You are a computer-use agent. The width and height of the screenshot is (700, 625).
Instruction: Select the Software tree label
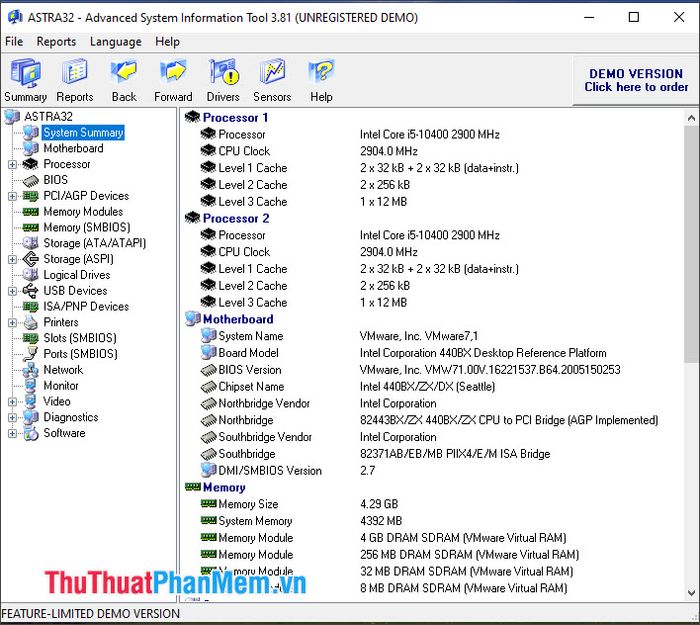64,433
